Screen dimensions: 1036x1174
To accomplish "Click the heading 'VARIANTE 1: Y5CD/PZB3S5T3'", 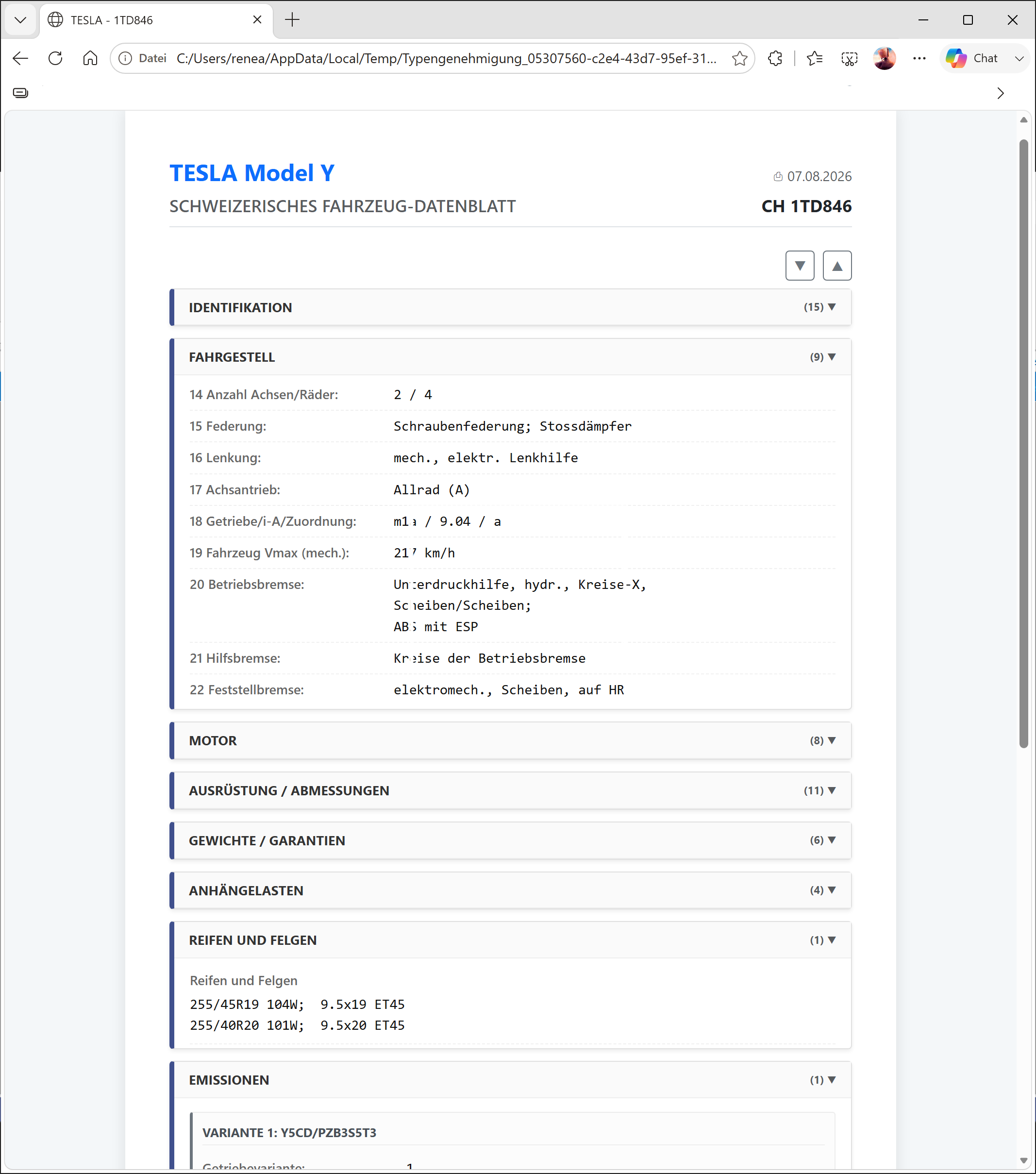I will coord(289,1133).
